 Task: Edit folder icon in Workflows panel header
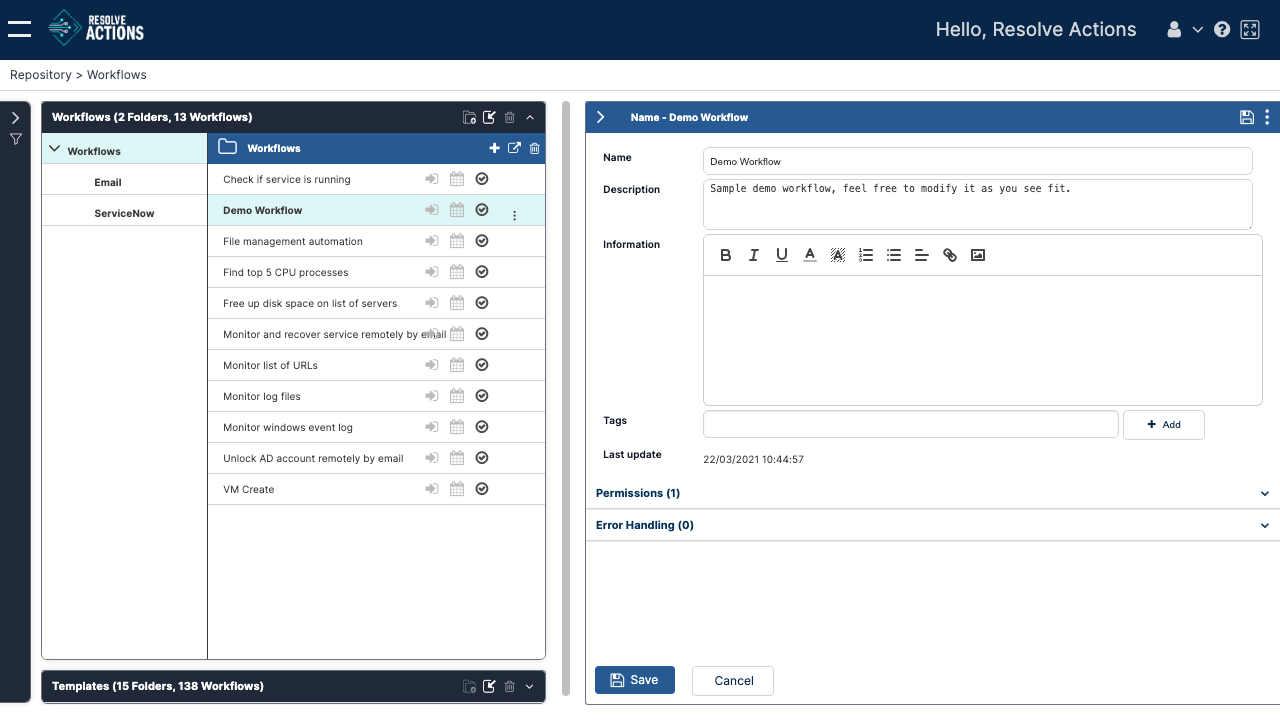(x=489, y=117)
